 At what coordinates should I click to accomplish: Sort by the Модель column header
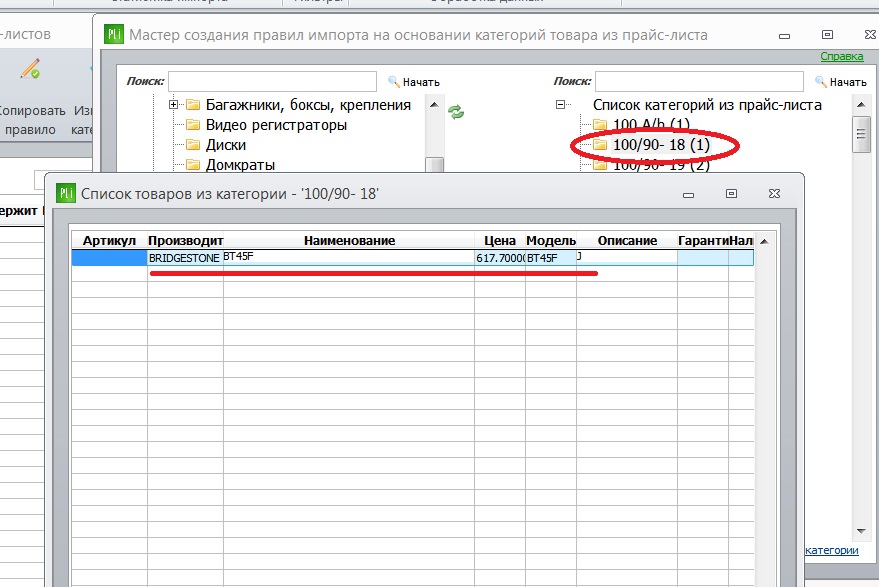pyautogui.click(x=550, y=241)
